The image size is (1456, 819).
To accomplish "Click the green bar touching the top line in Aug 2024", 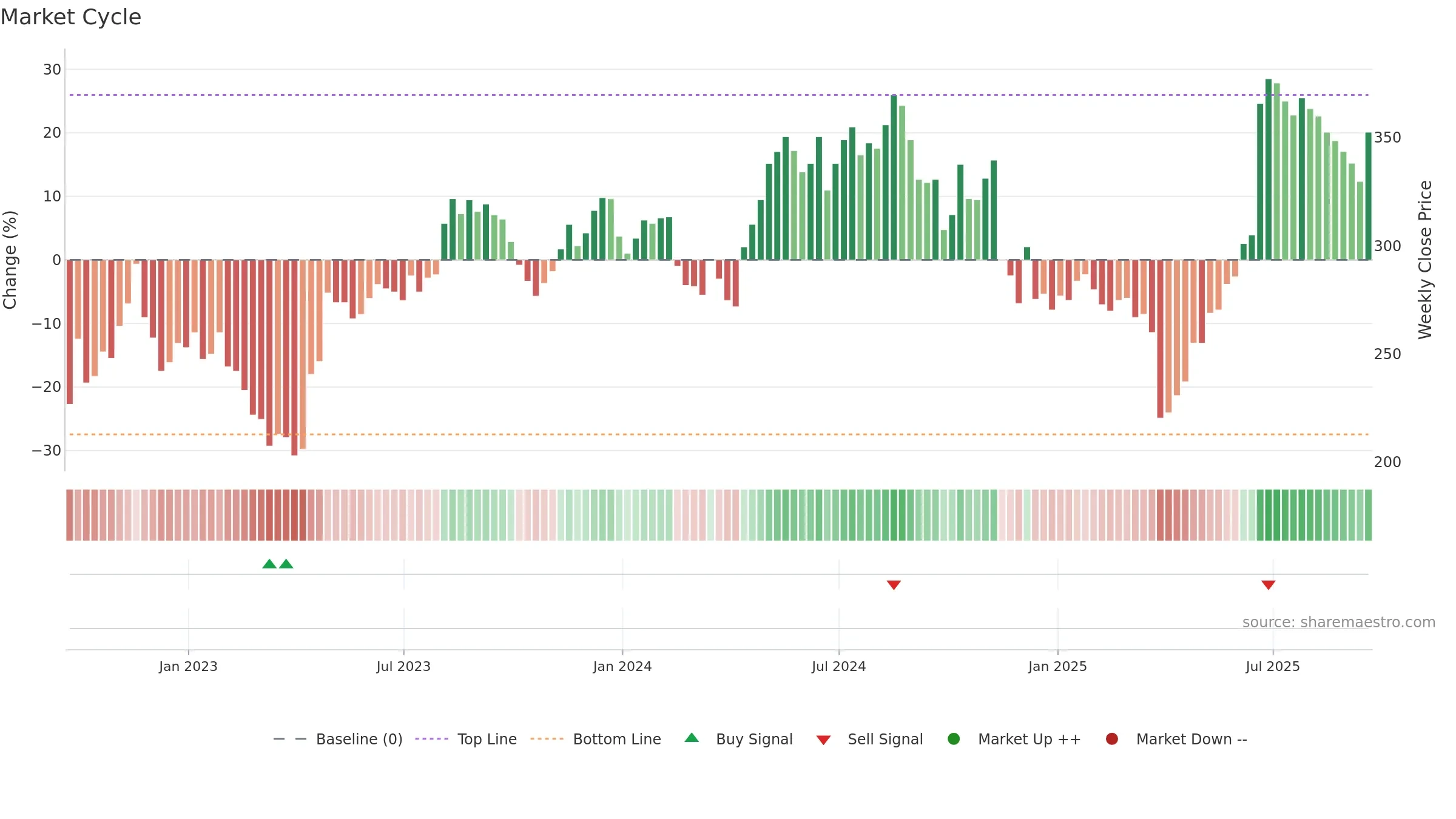I will 894,177.
